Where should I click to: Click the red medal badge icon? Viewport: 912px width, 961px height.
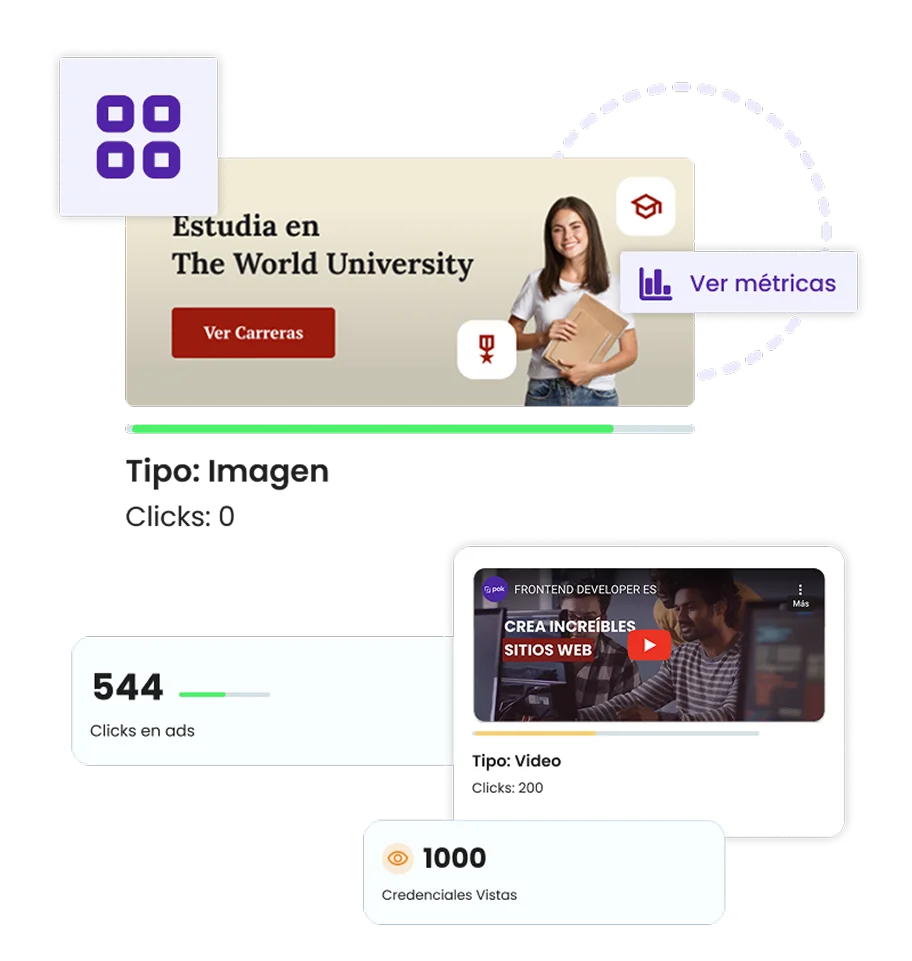tap(487, 349)
